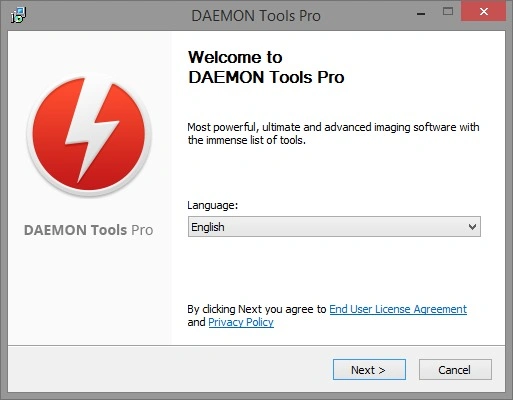
Task: Click the 'Welcome to DAEMON Tools Pro' heading
Action: (x=266, y=67)
